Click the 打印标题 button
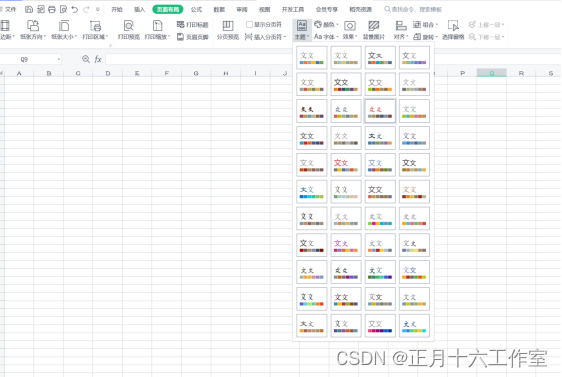Viewport: 562px width, 377px height. [192, 24]
